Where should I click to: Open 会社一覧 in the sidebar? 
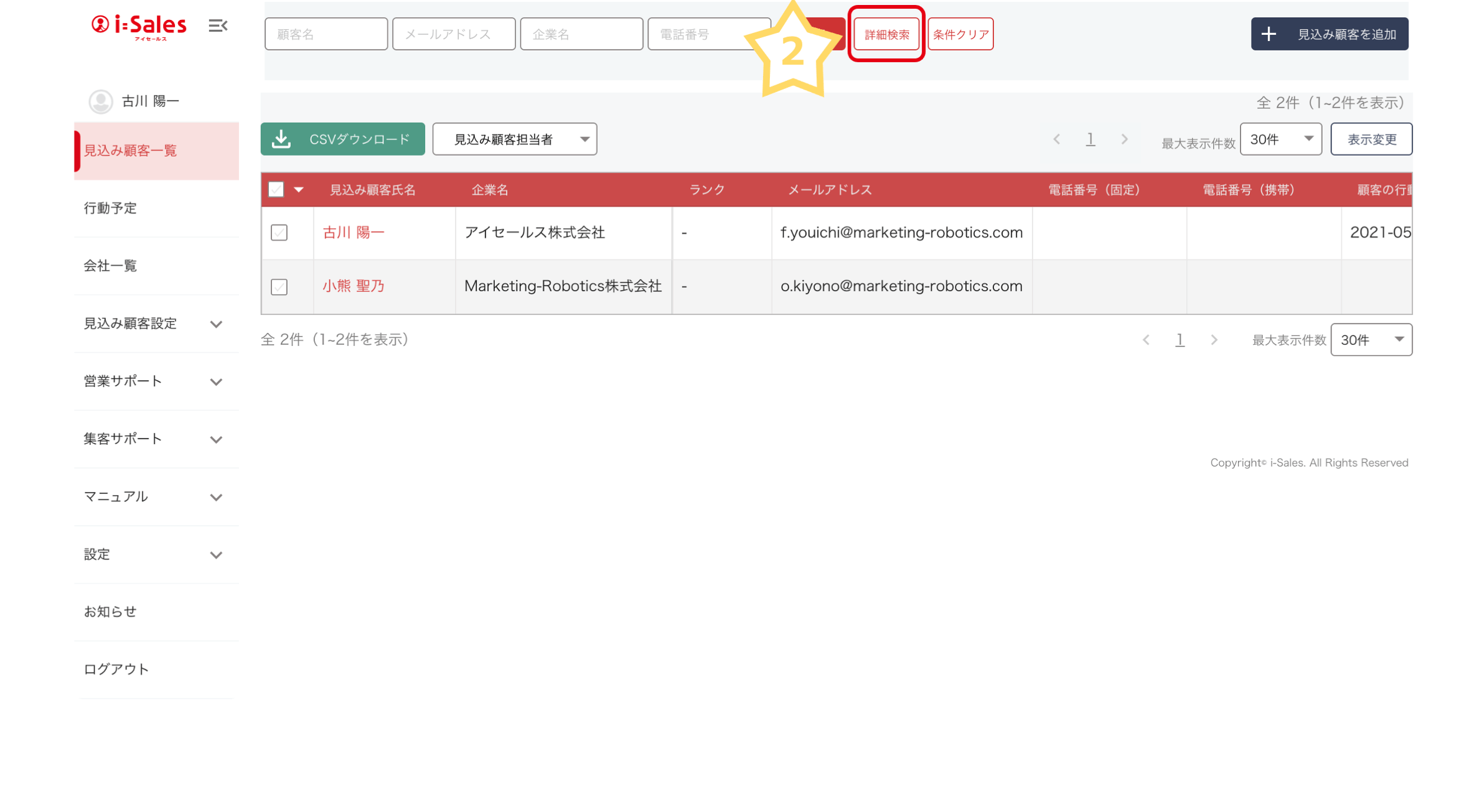click(111, 266)
